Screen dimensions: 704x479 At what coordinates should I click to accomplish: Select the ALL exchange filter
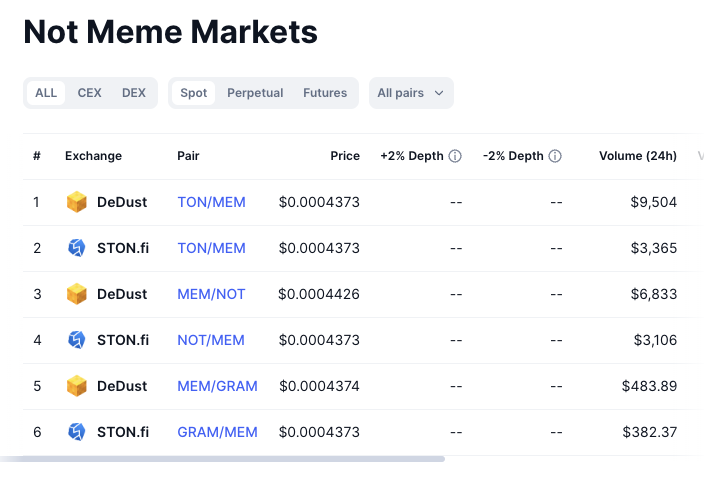click(x=46, y=93)
